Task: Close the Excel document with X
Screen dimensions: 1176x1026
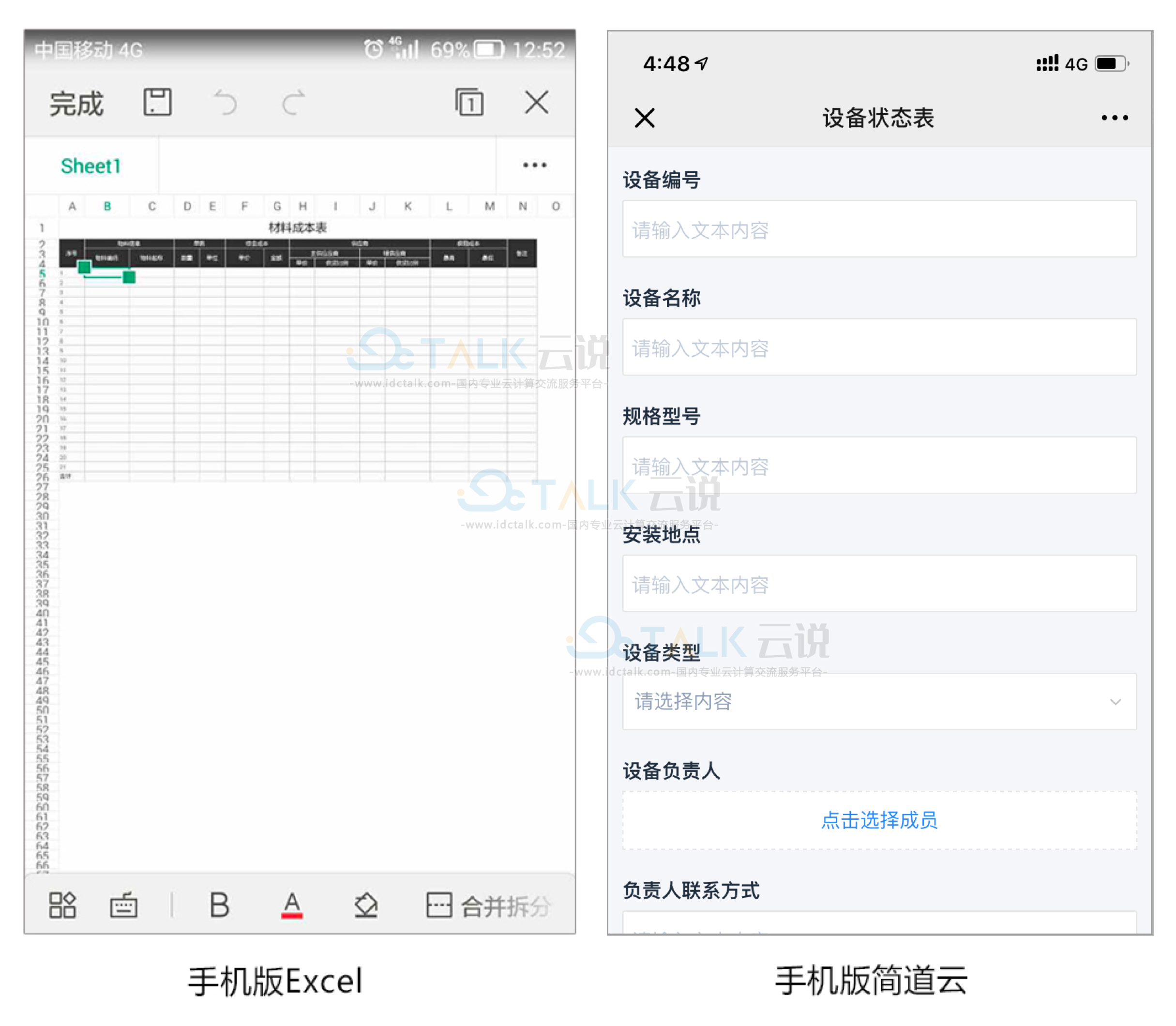Action: pyautogui.click(x=537, y=103)
